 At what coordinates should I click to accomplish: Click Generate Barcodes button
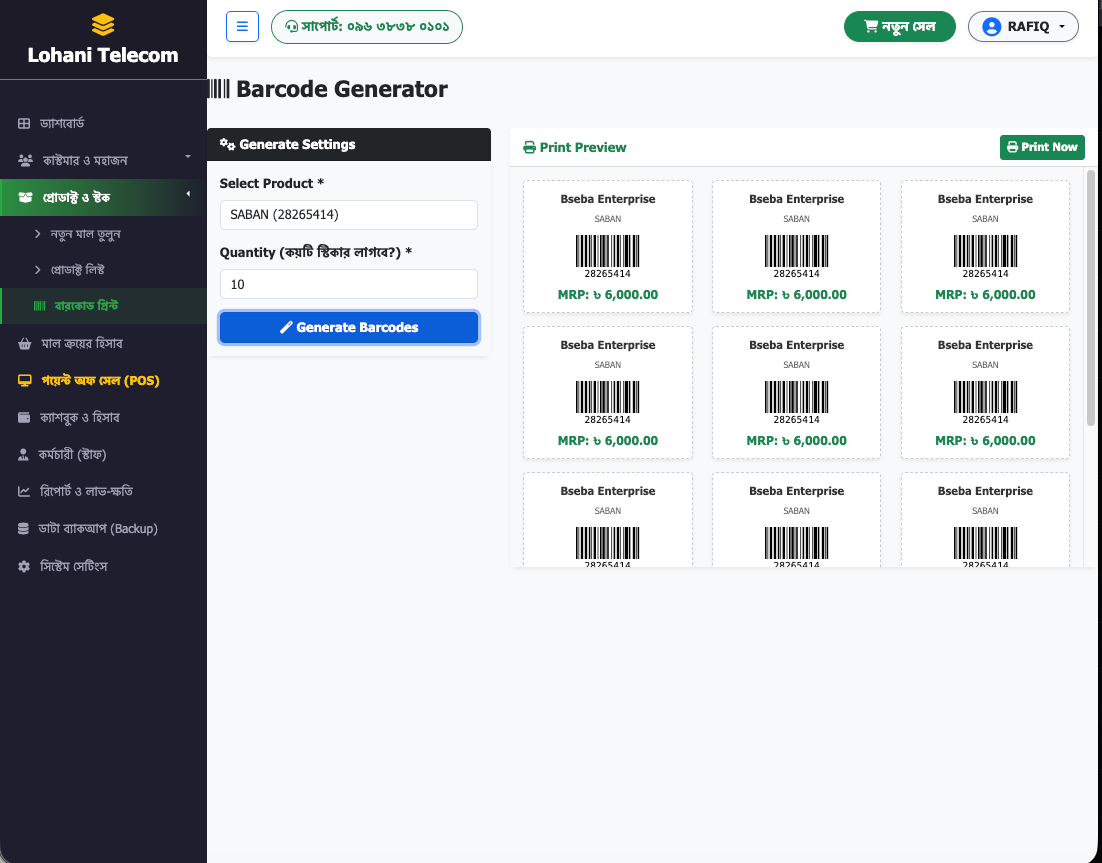click(349, 327)
